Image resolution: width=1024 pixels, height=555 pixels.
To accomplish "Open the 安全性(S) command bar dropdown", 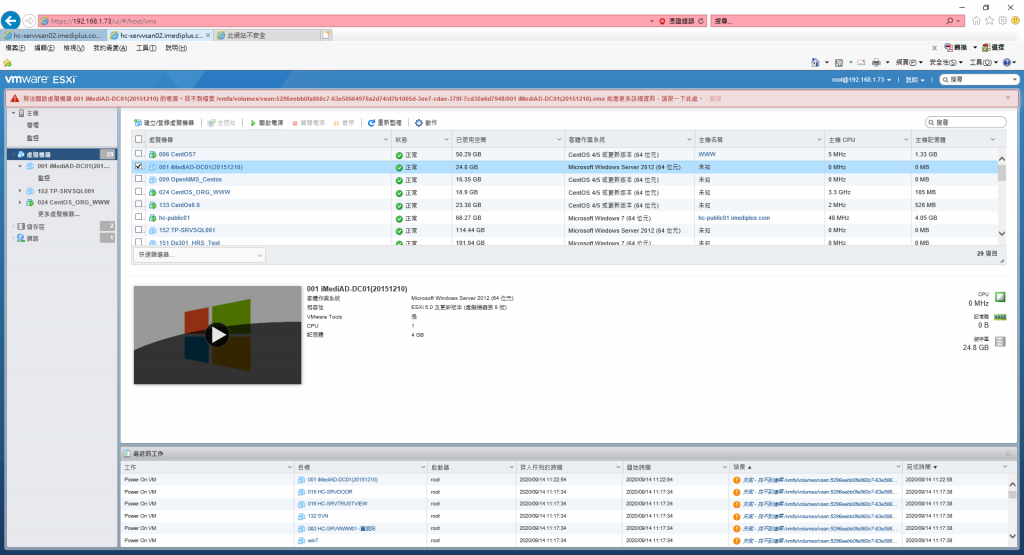I will pos(946,63).
